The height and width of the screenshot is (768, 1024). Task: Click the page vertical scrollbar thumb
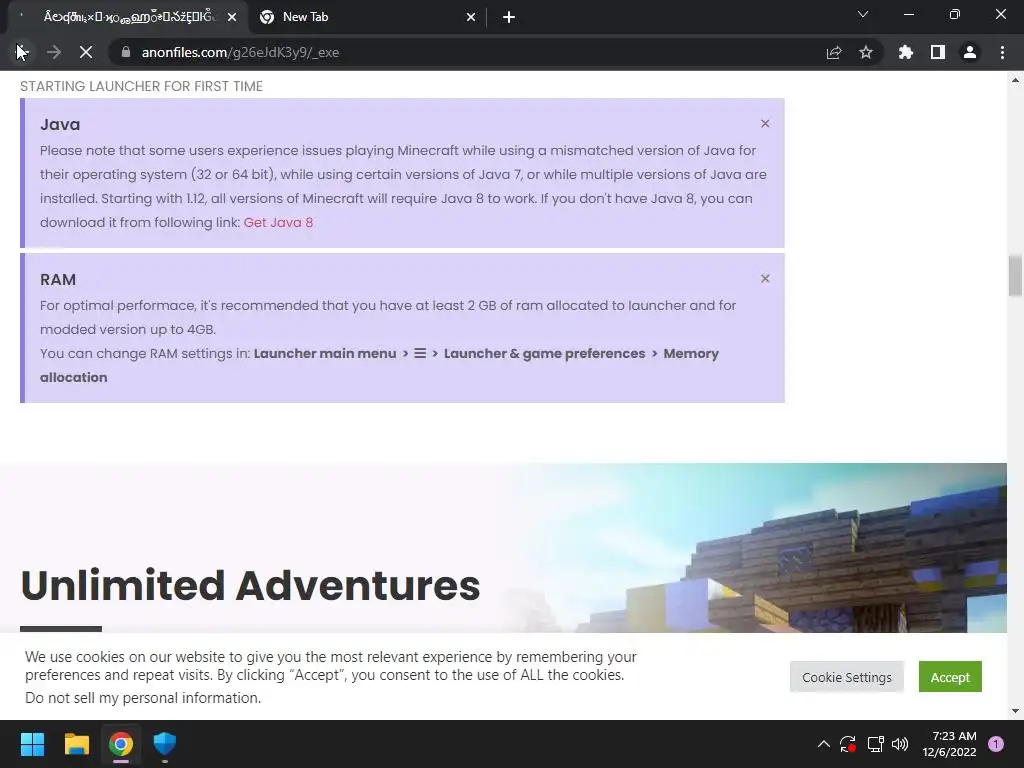(1015, 276)
